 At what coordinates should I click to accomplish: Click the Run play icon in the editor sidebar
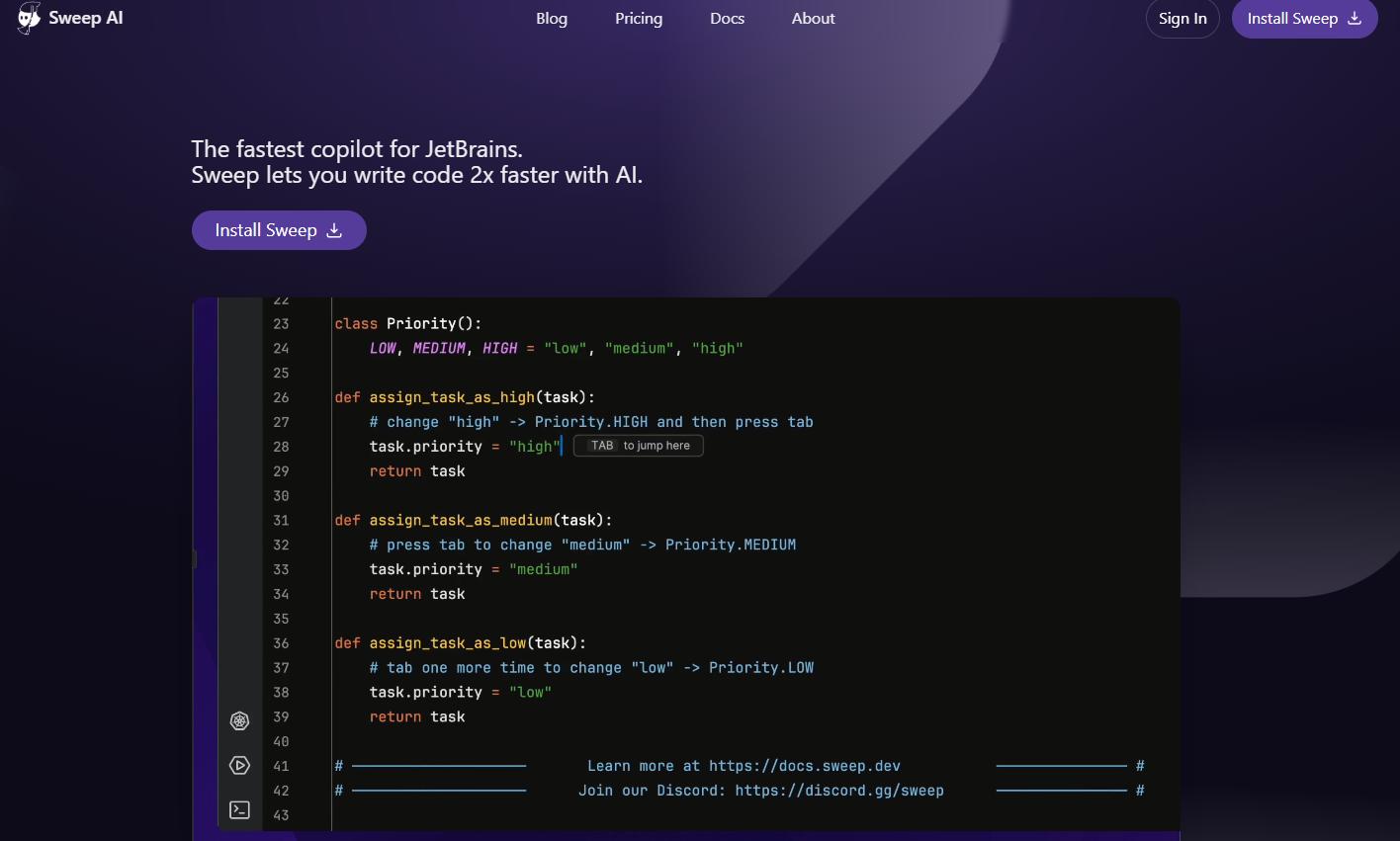239,765
